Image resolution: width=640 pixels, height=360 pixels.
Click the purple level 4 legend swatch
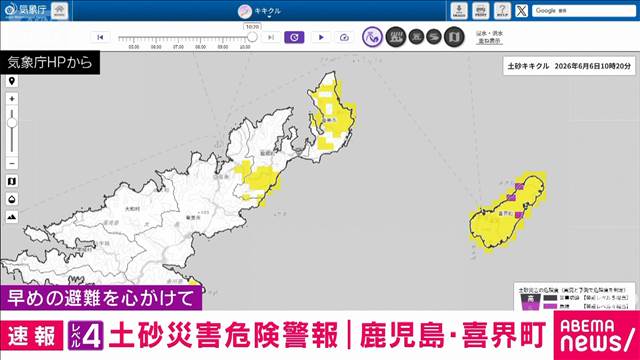tap(550, 306)
